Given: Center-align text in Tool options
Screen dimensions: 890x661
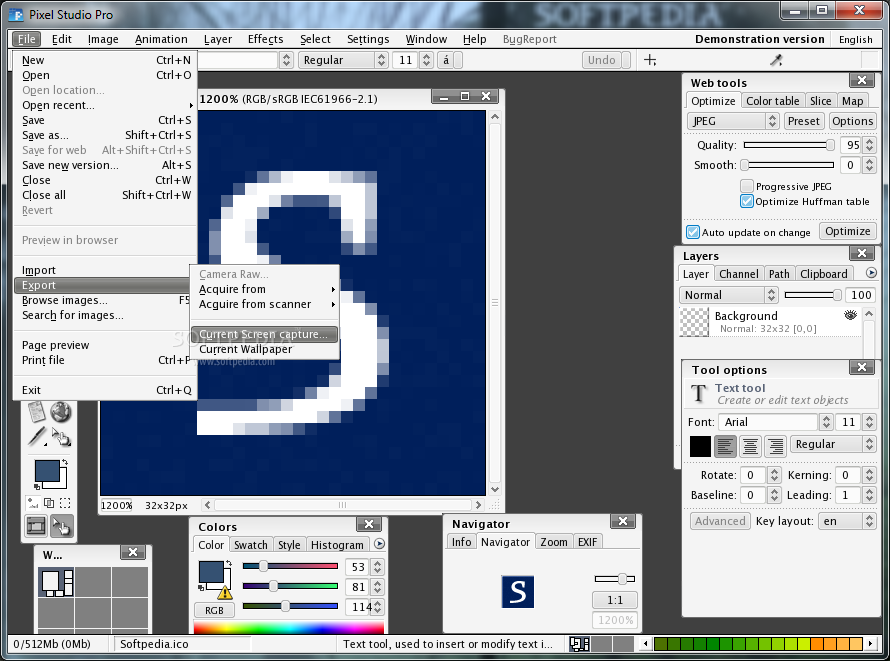Looking at the screenshot, I should coord(750,447).
